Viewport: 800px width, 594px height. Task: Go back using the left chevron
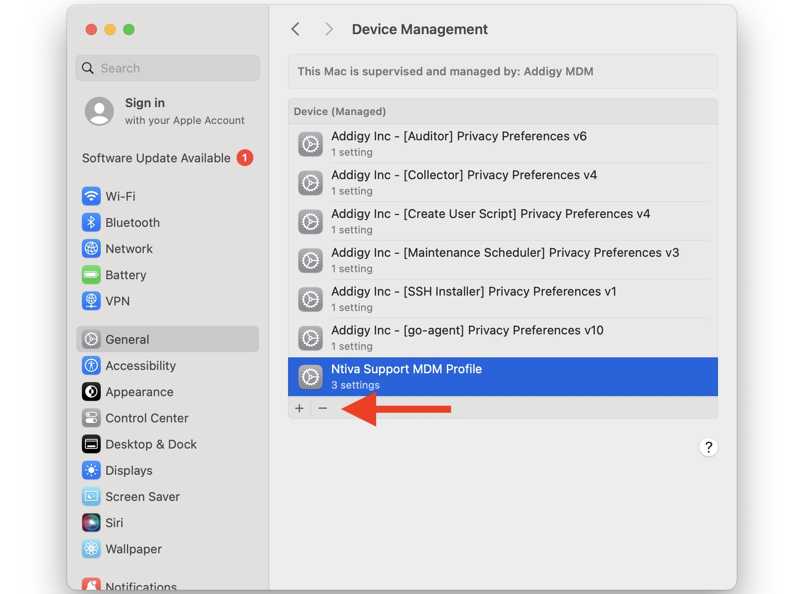pyautogui.click(x=296, y=29)
